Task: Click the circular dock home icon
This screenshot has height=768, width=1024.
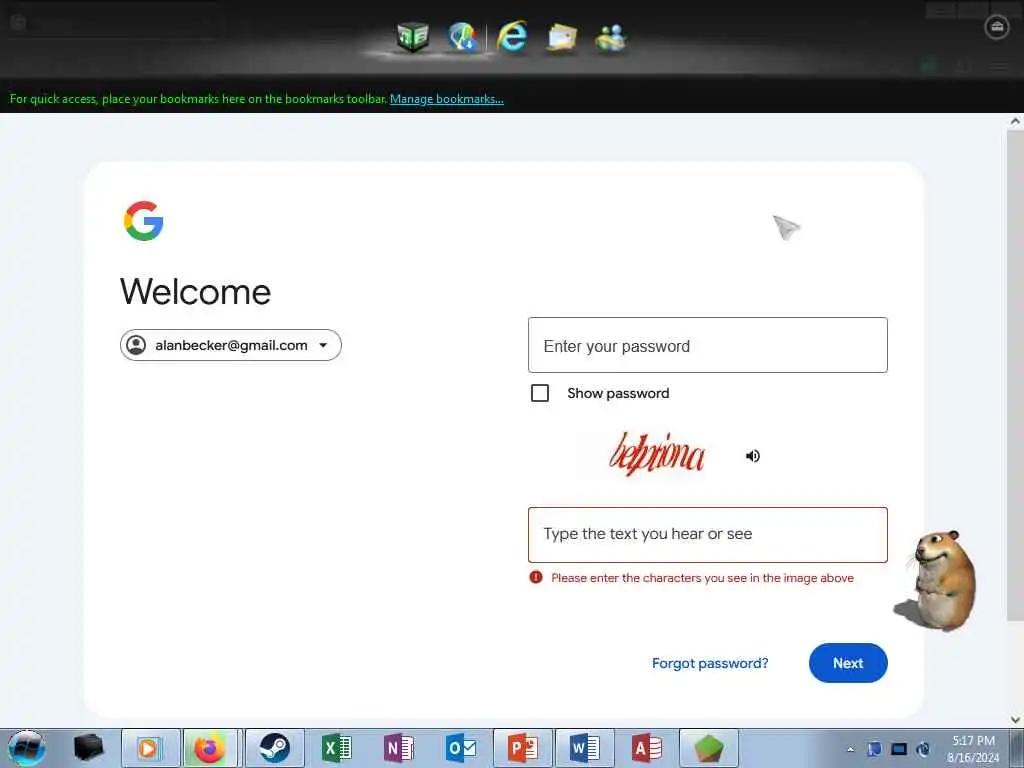Action: pos(997,27)
